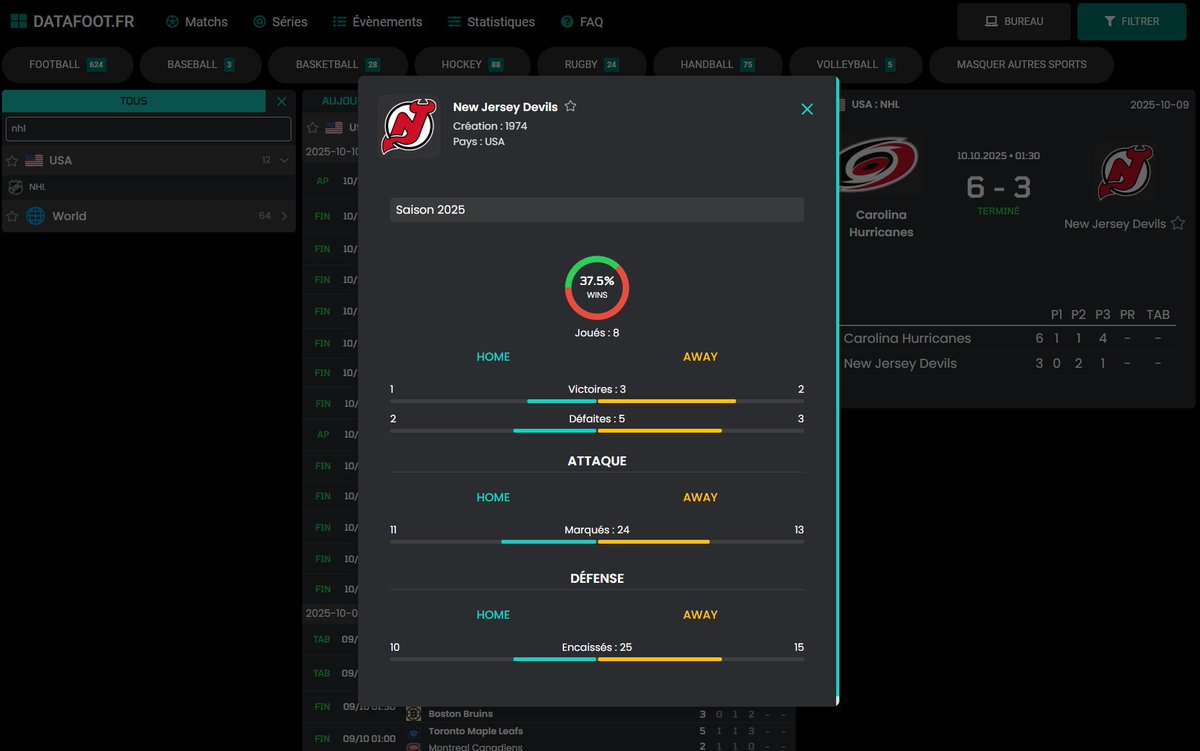
Task: Favorite New Jersey Devils in popup header
Action: coord(570,106)
